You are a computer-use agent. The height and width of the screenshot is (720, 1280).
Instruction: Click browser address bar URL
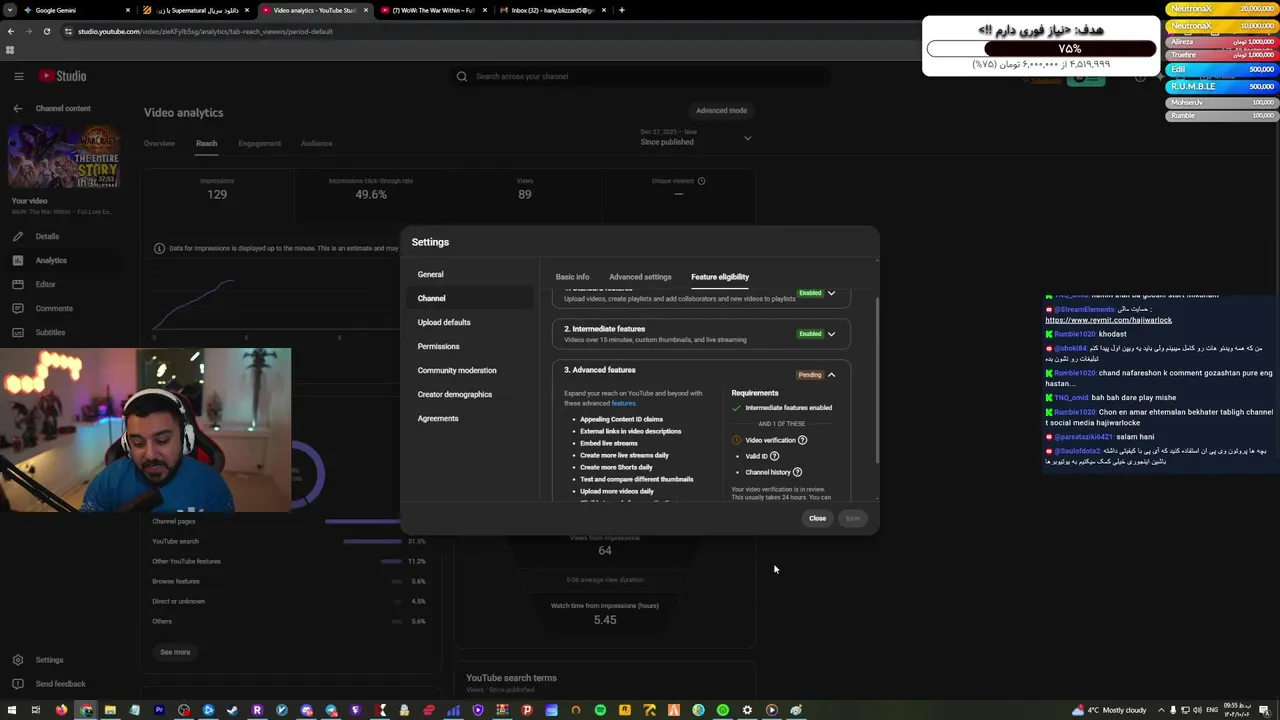[x=205, y=31]
